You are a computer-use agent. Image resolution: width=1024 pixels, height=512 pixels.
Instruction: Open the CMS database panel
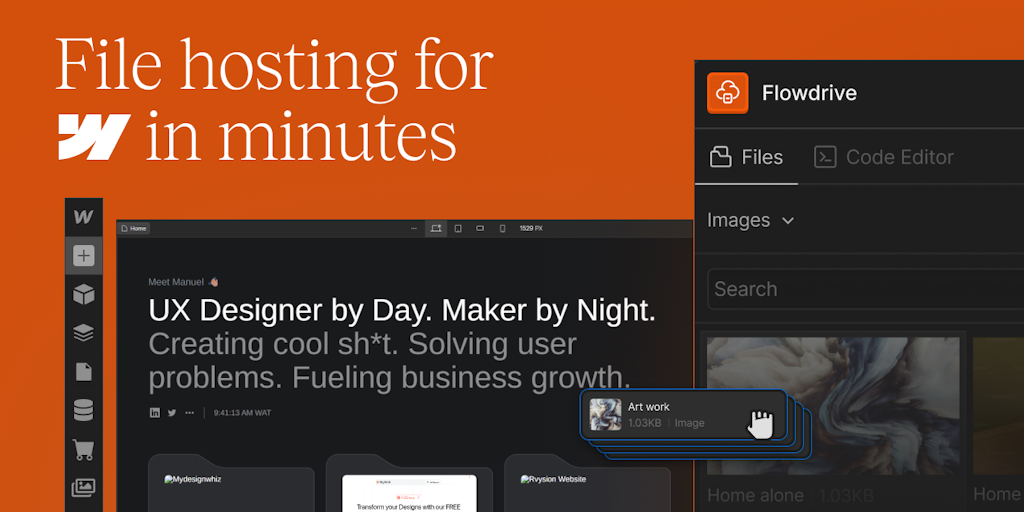click(84, 410)
